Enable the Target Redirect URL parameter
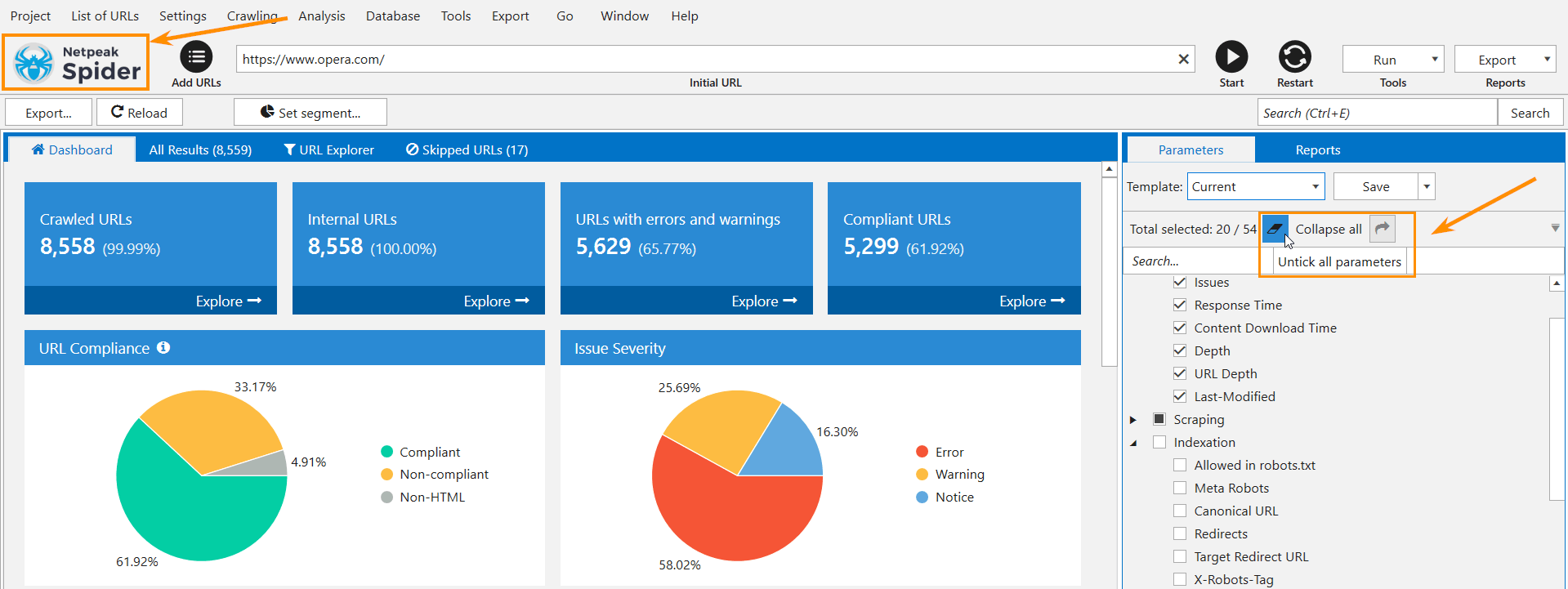Viewport: 1568px width, 589px height. point(1180,556)
